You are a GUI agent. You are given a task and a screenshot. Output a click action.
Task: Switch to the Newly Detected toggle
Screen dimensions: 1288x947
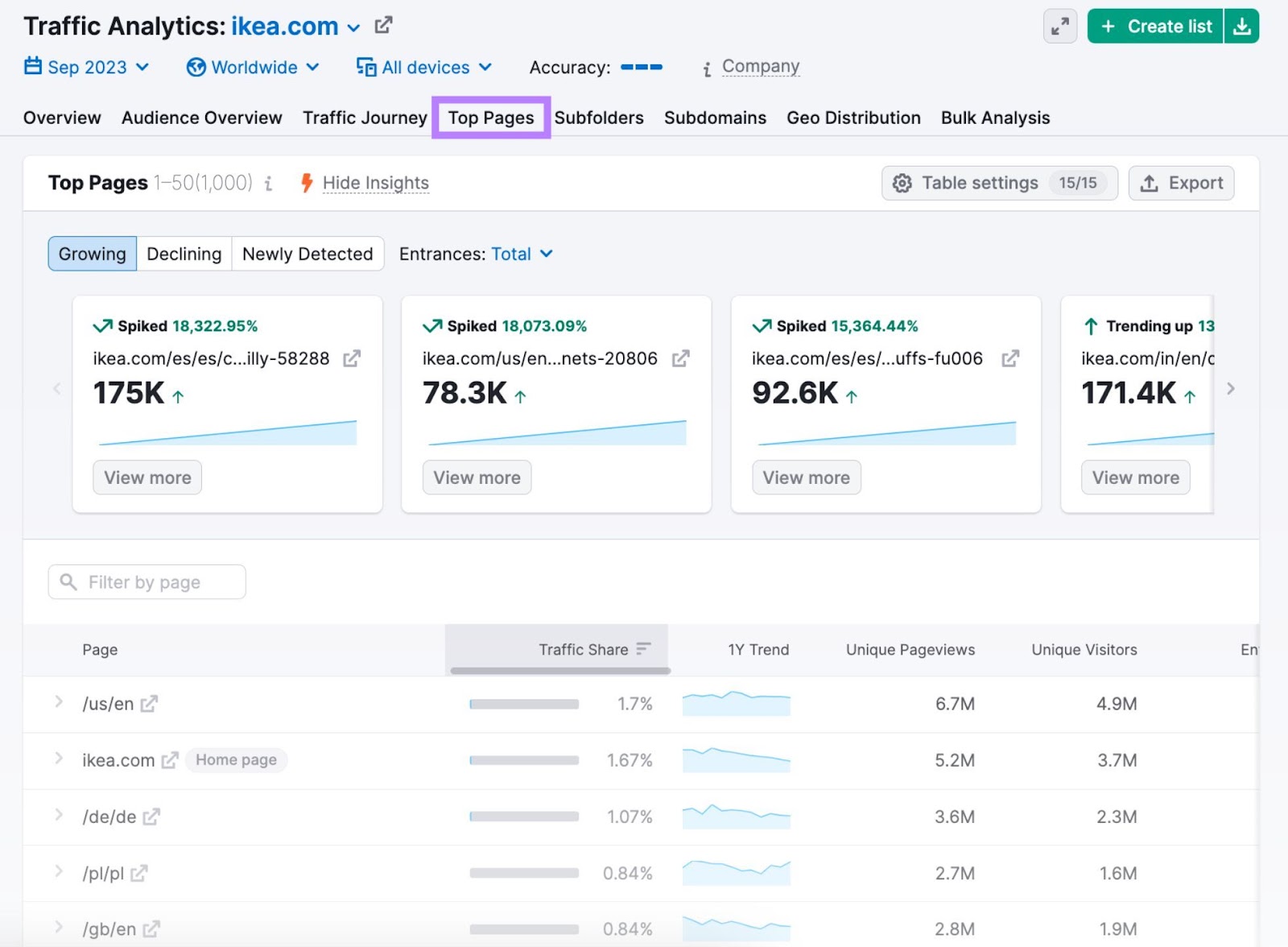308,254
